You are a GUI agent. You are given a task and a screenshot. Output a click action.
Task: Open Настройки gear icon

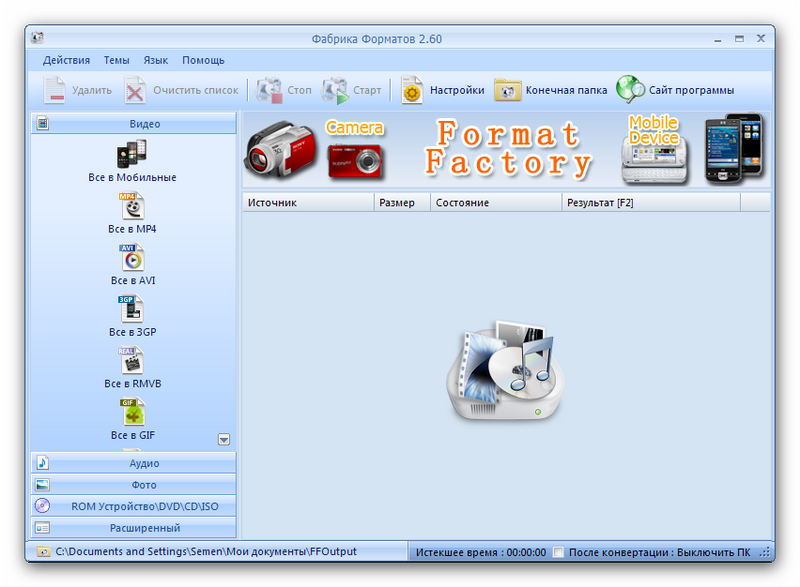pos(412,90)
